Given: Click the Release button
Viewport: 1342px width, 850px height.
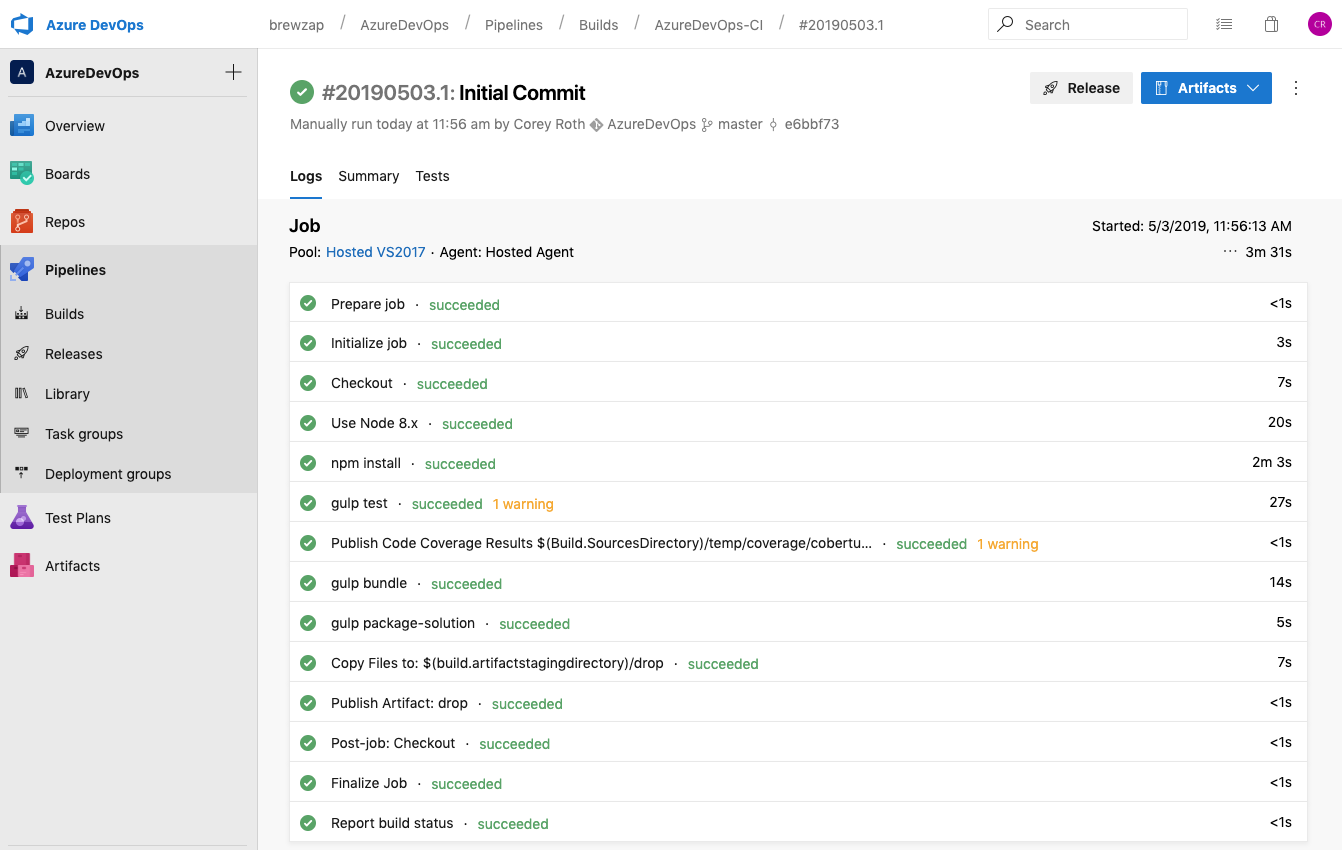Looking at the screenshot, I should (1081, 88).
